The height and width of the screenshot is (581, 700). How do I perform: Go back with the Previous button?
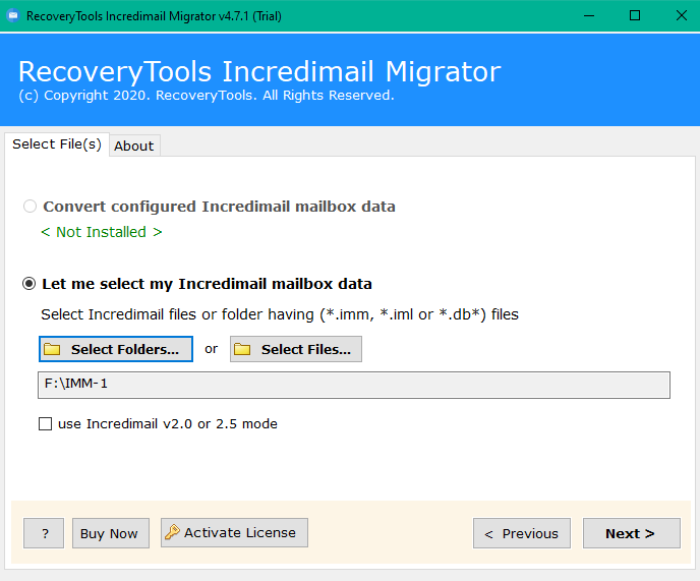522,533
